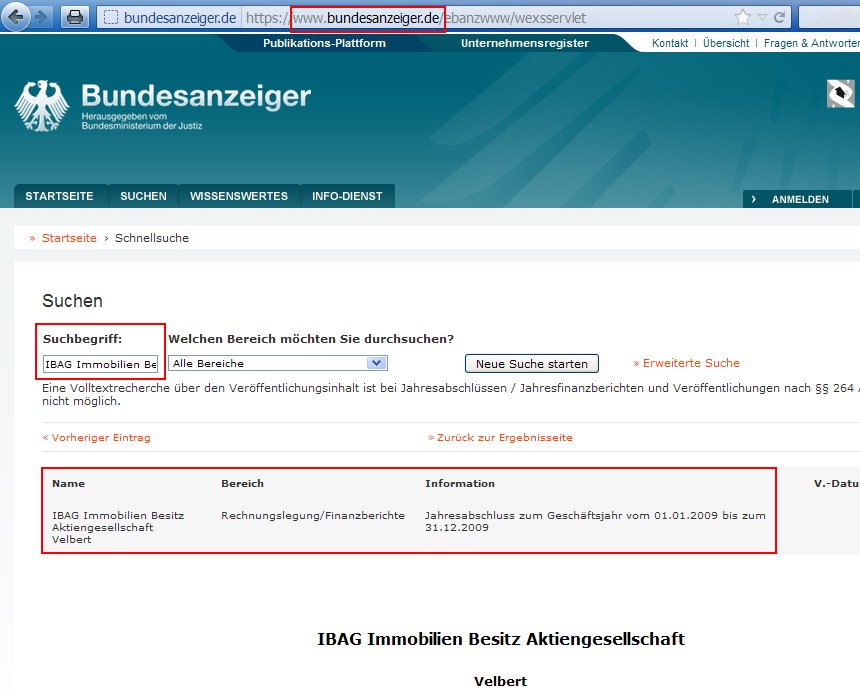Open the Kontakt link
This screenshot has width=860, height=695.
[x=670, y=43]
